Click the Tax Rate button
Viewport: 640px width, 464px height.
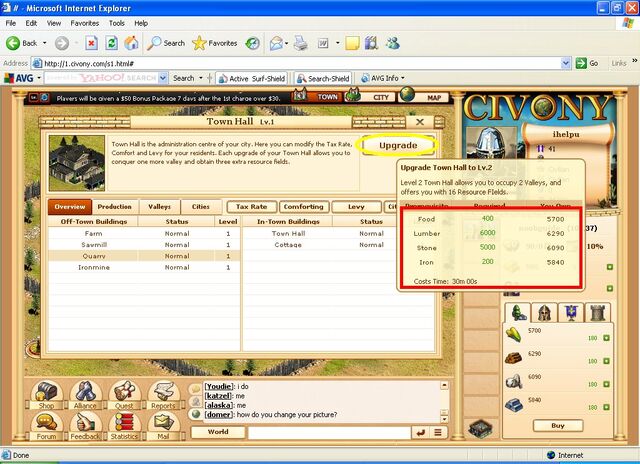[251, 206]
